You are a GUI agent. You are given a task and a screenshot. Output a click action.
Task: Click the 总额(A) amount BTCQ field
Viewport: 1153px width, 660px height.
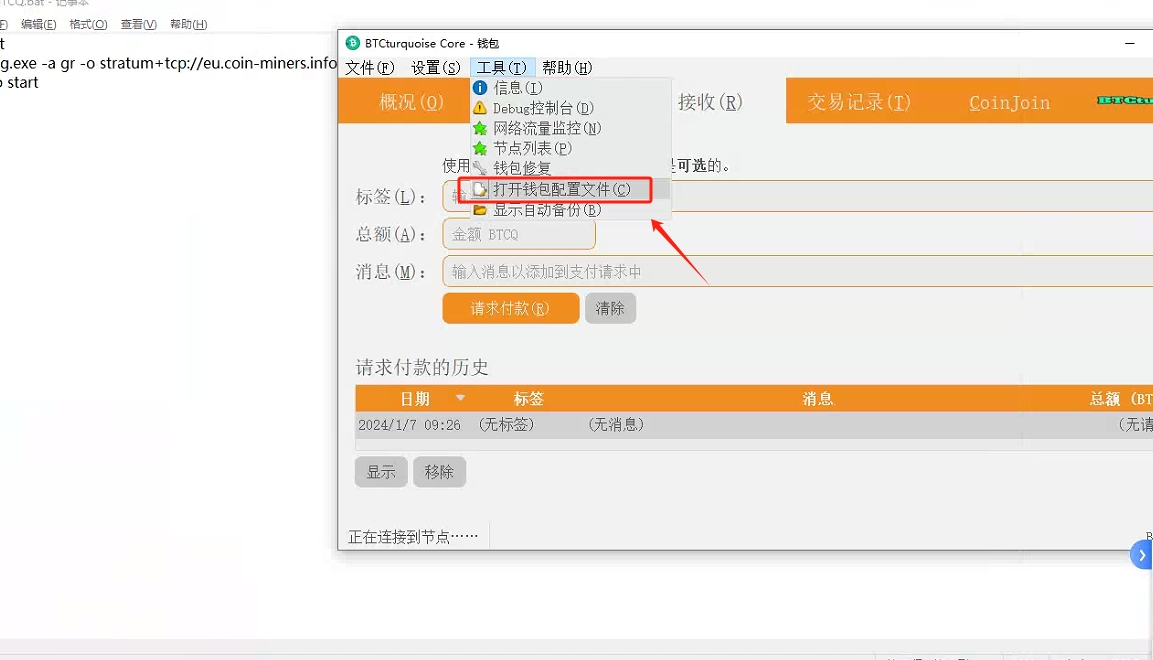(x=519, y=234)
